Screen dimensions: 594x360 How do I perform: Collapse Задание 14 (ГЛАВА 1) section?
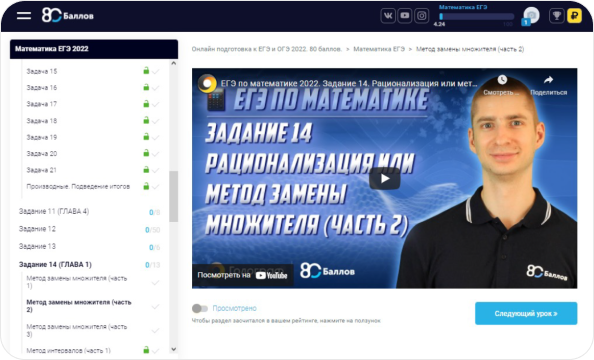[x=55, y=265]
